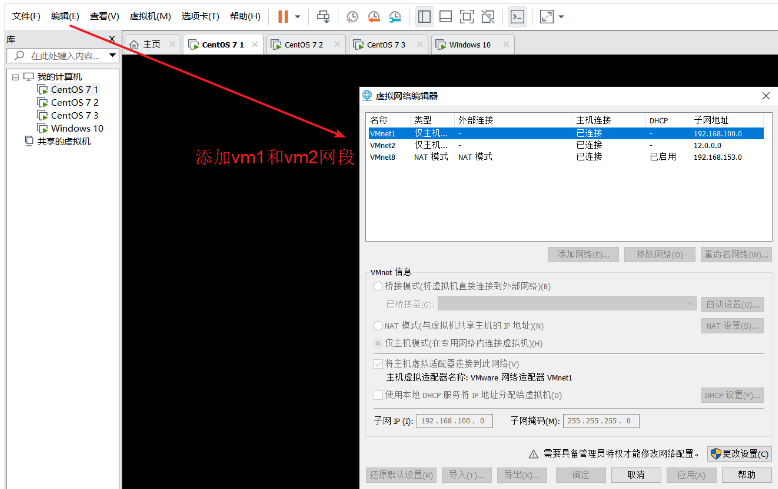
Task: Click the 名称 column header
Action: [x=389, y=120]
